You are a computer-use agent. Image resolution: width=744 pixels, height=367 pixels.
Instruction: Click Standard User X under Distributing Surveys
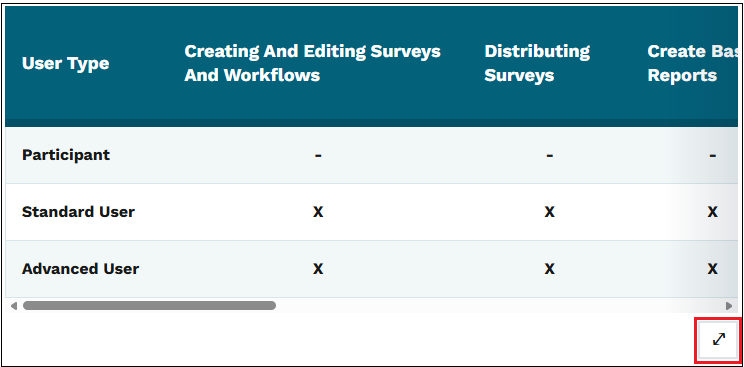(549, 212)
